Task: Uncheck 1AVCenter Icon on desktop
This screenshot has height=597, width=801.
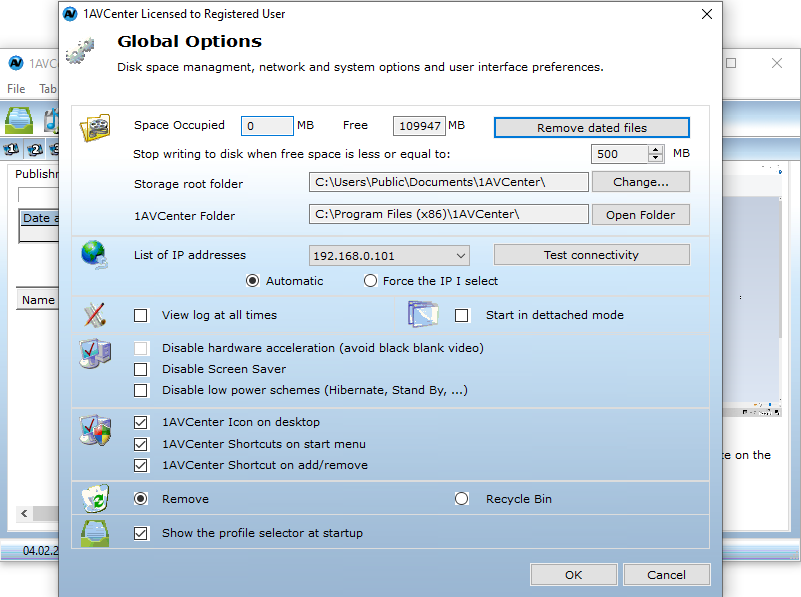Action: (x=140, y=422)
